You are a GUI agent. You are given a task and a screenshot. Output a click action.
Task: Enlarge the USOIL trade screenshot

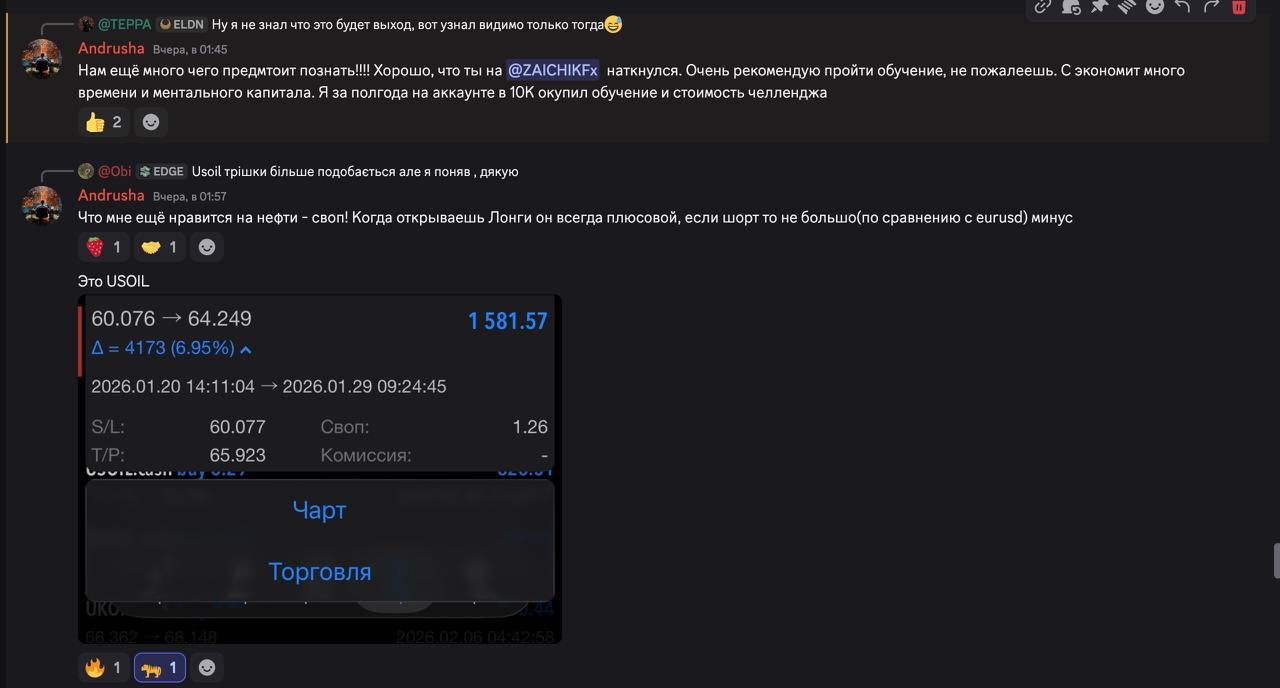pyautogui.click(x=320, y=468)
